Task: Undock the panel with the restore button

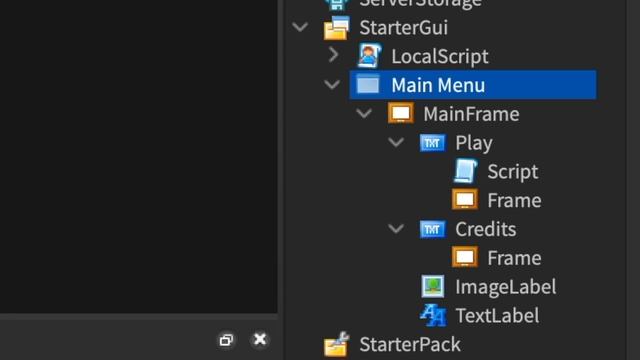Action: (226, 340)
